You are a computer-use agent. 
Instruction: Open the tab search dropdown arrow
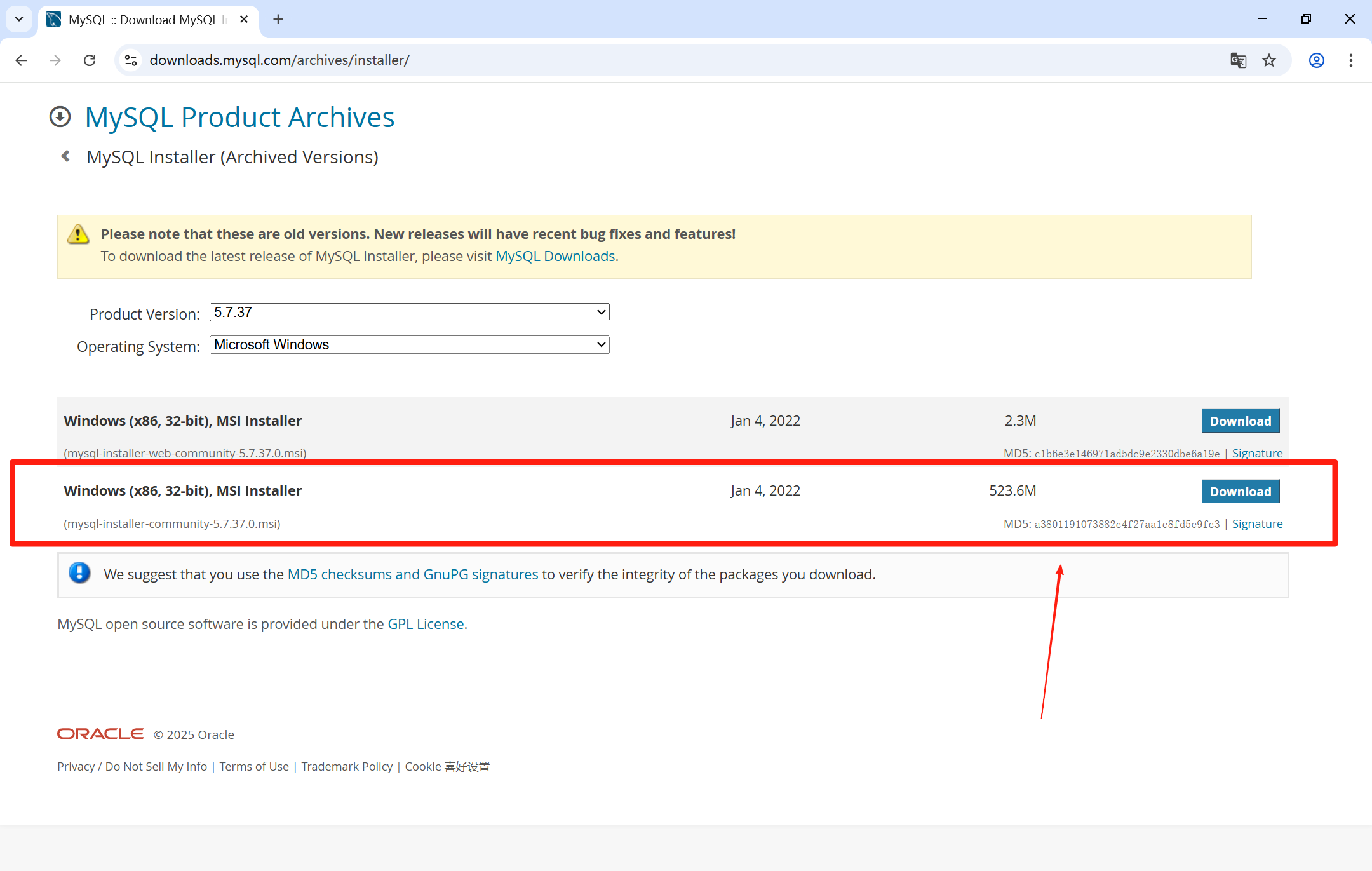click(x=19, y=19)
